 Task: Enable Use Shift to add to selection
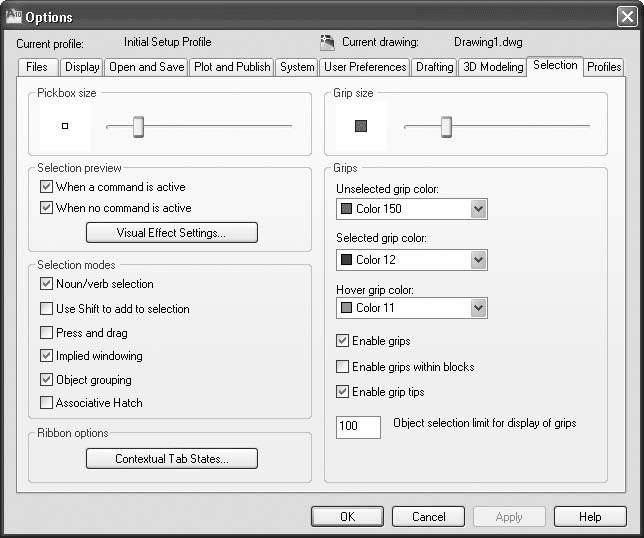pos(46,308)
